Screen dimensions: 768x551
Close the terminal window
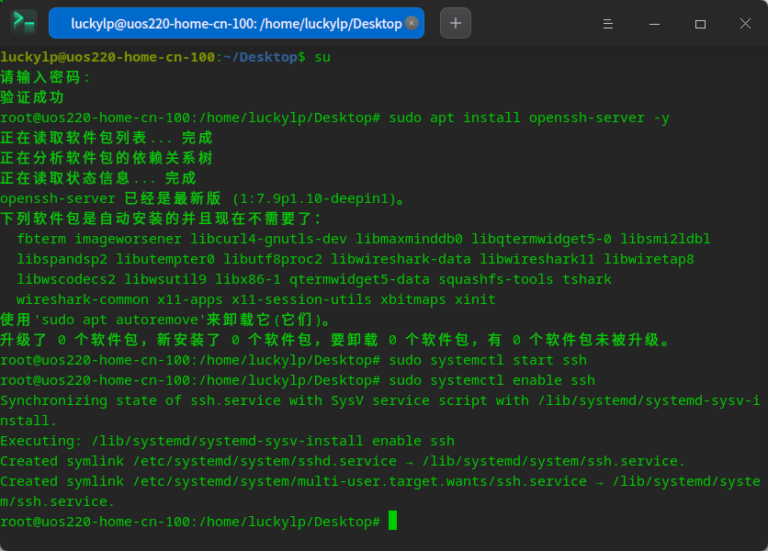pyautogui.click(x=745, y=23)
